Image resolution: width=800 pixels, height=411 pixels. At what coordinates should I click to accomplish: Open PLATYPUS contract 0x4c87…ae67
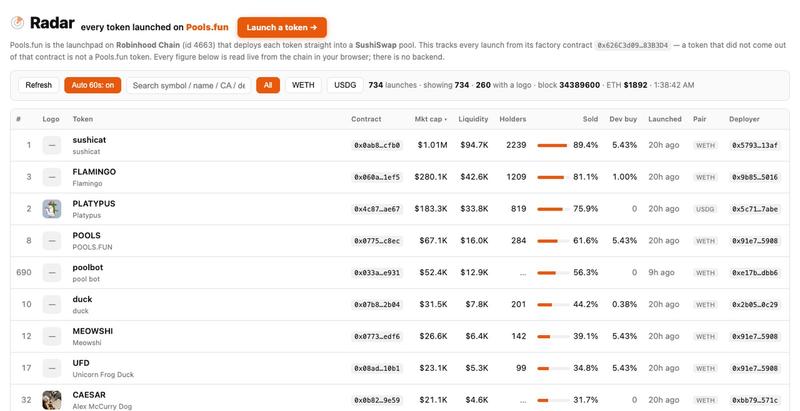point(377,209)
